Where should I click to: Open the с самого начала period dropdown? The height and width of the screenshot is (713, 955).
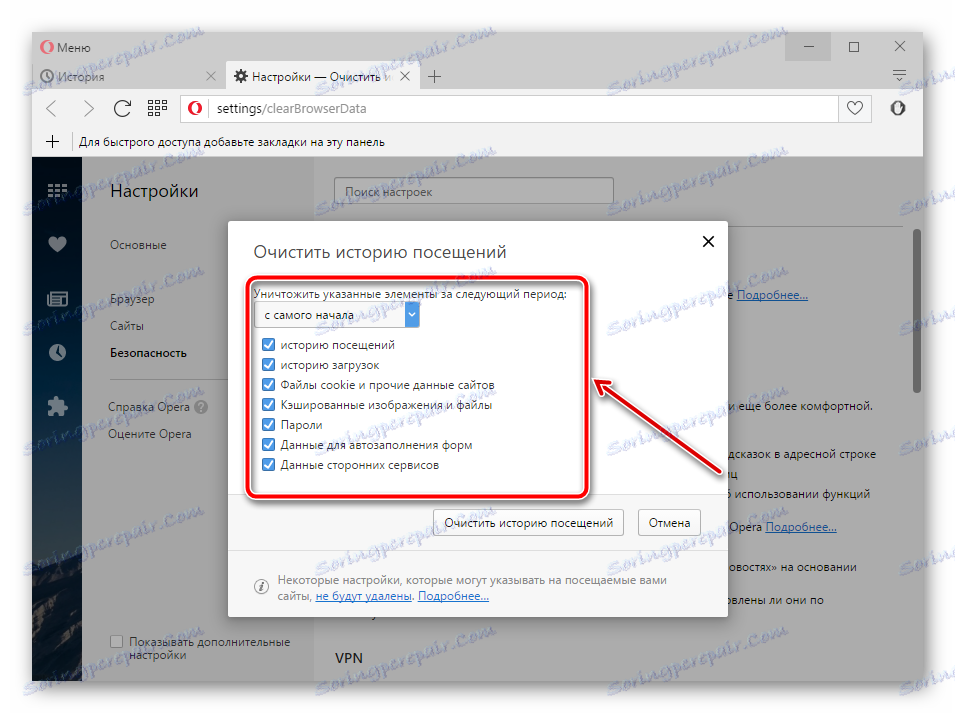click(337, 315)
